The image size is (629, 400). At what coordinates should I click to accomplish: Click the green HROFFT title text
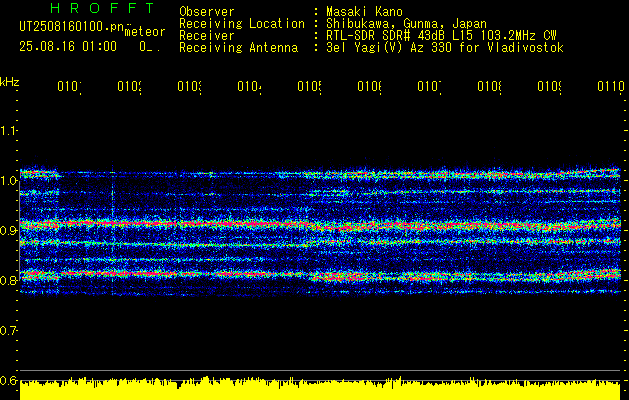click(102, 8)
